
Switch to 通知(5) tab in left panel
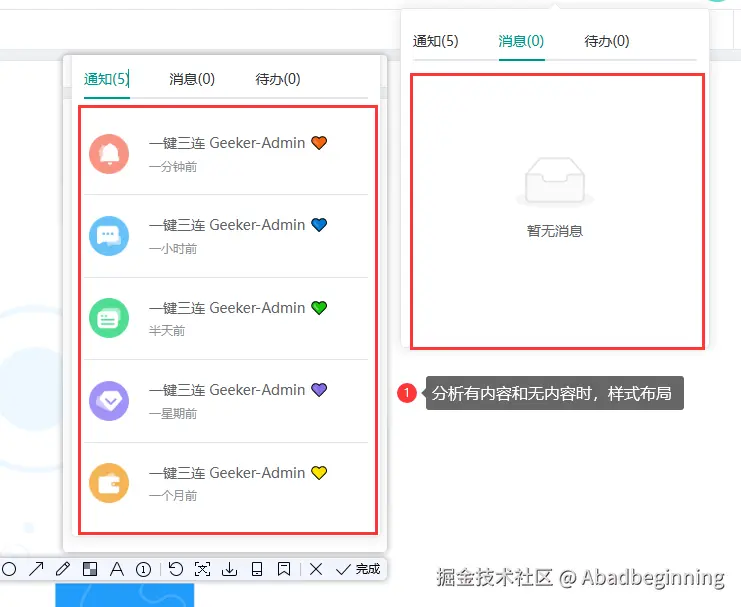pos(106,79)
